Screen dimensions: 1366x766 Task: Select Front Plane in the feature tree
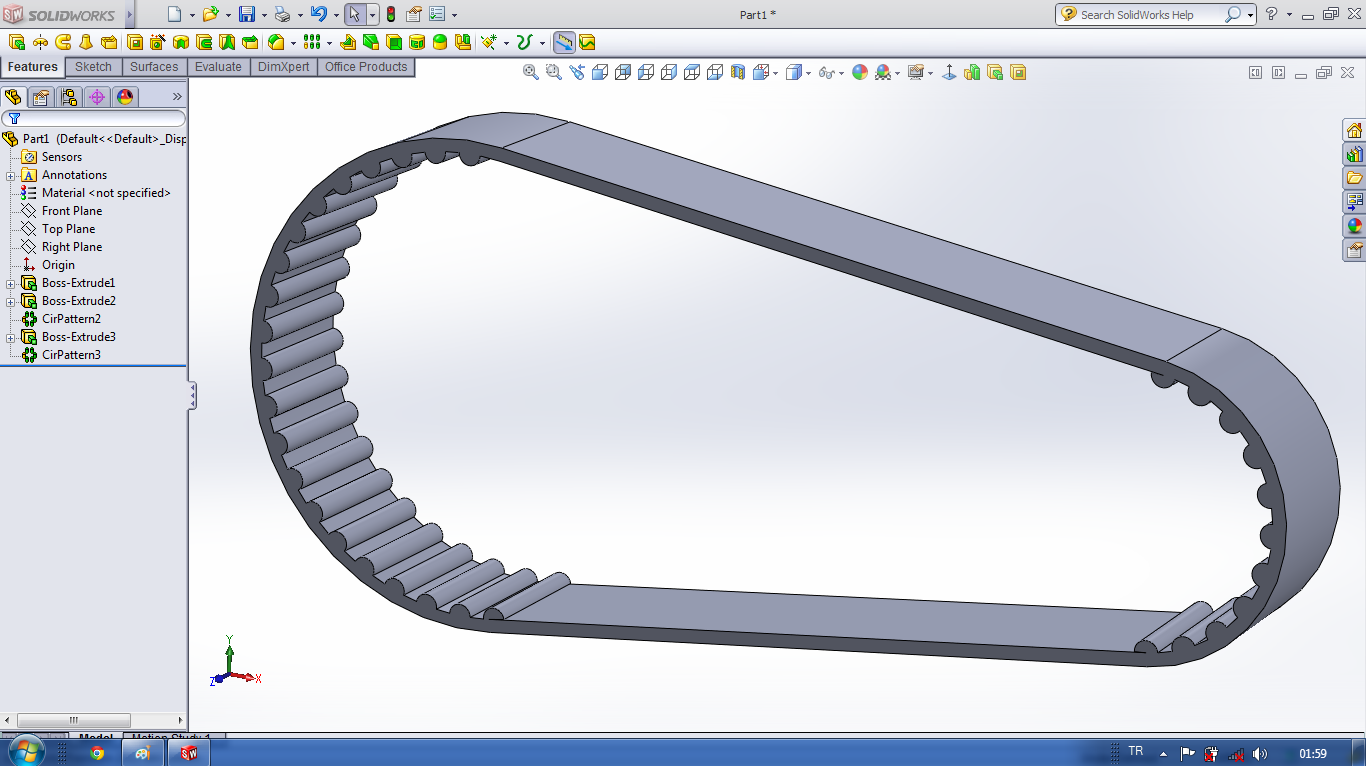pos(72,211)
